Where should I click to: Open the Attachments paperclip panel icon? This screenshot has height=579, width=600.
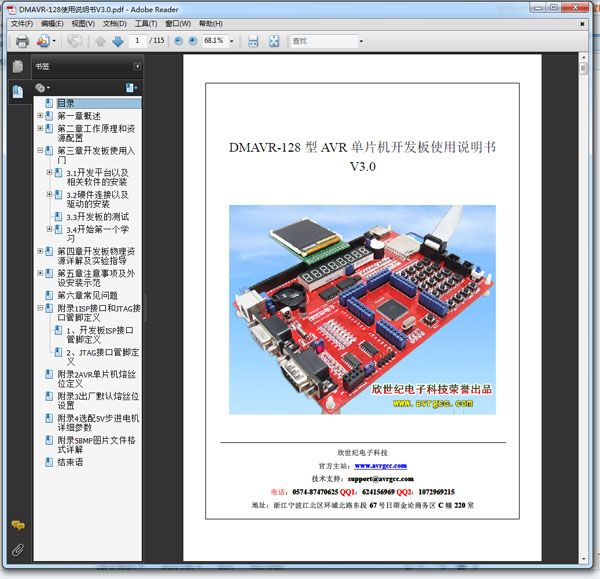[x=18, y=550]
